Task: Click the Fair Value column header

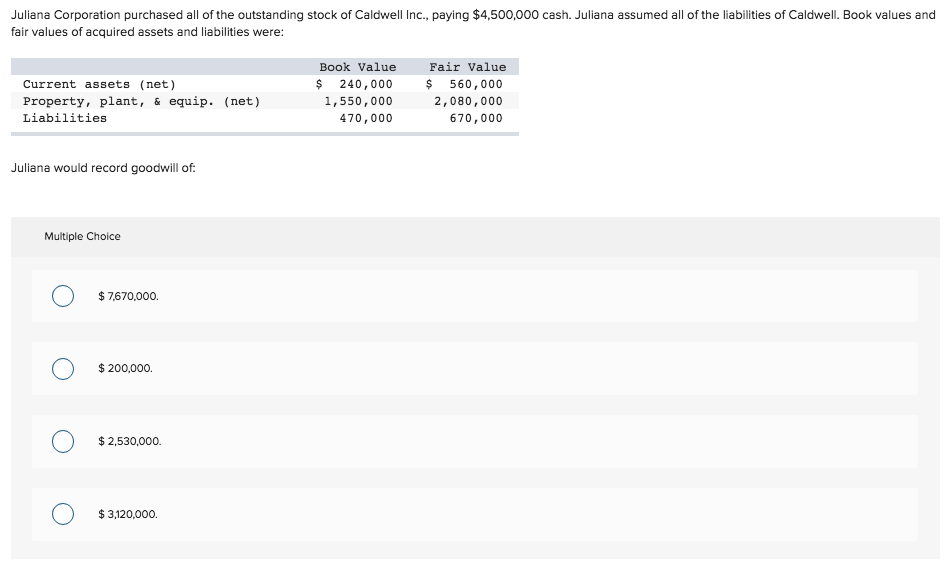Action: pyautogui.click(x=468, y=67)
